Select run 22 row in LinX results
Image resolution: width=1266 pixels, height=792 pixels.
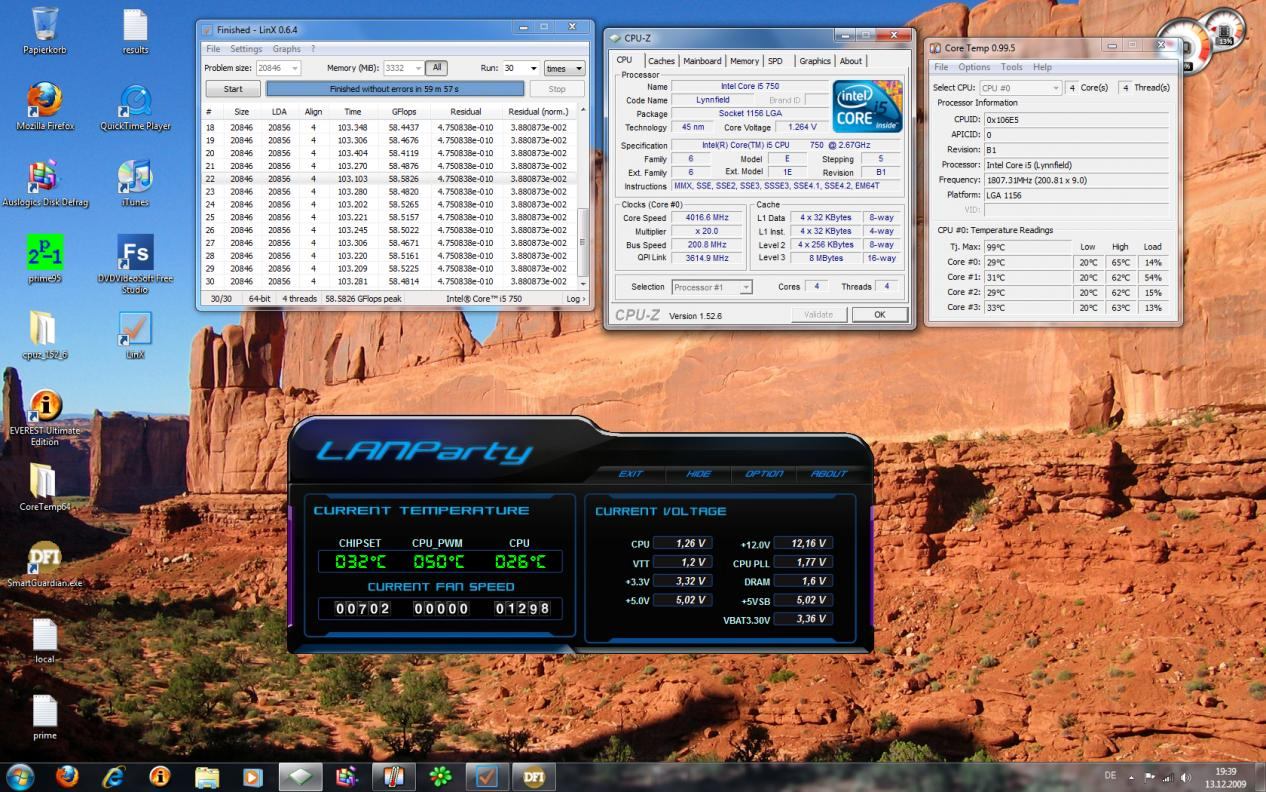coord(390,178)
